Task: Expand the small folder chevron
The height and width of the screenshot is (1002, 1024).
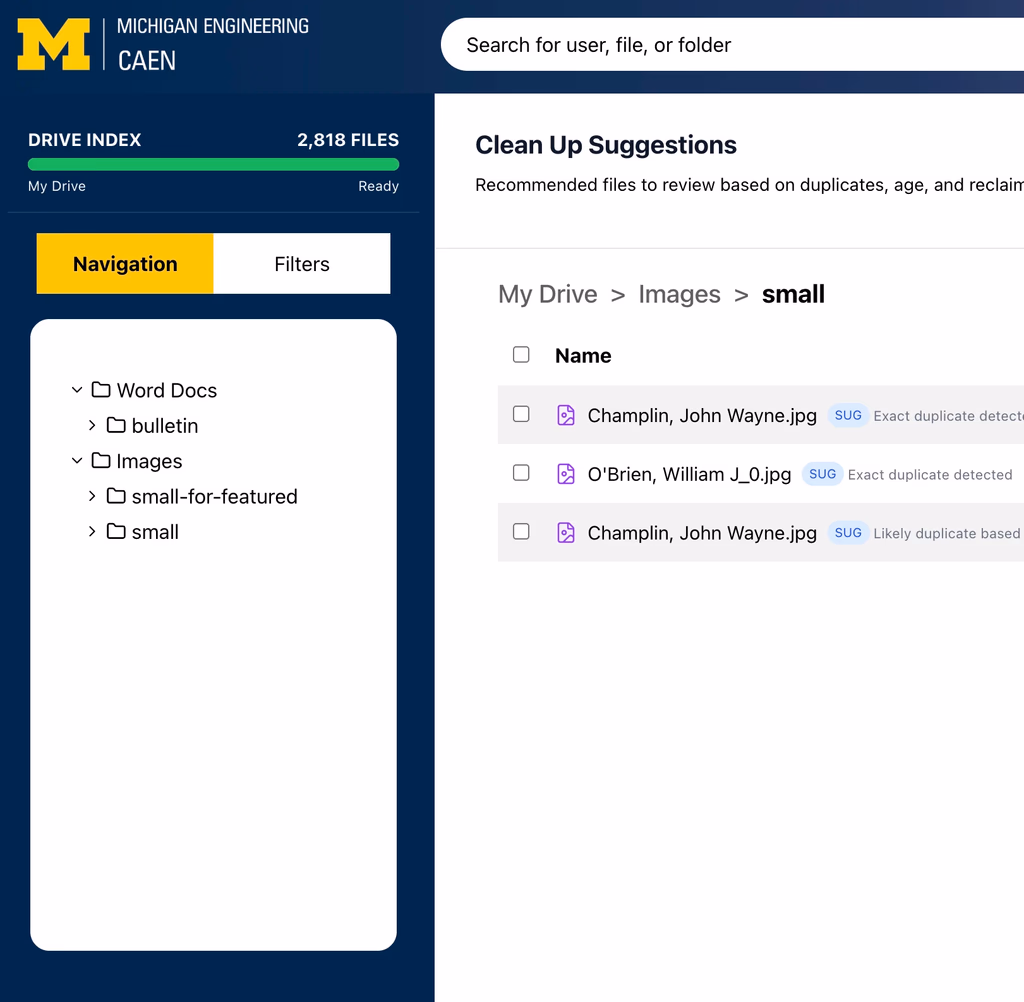Action: [92, 531]
